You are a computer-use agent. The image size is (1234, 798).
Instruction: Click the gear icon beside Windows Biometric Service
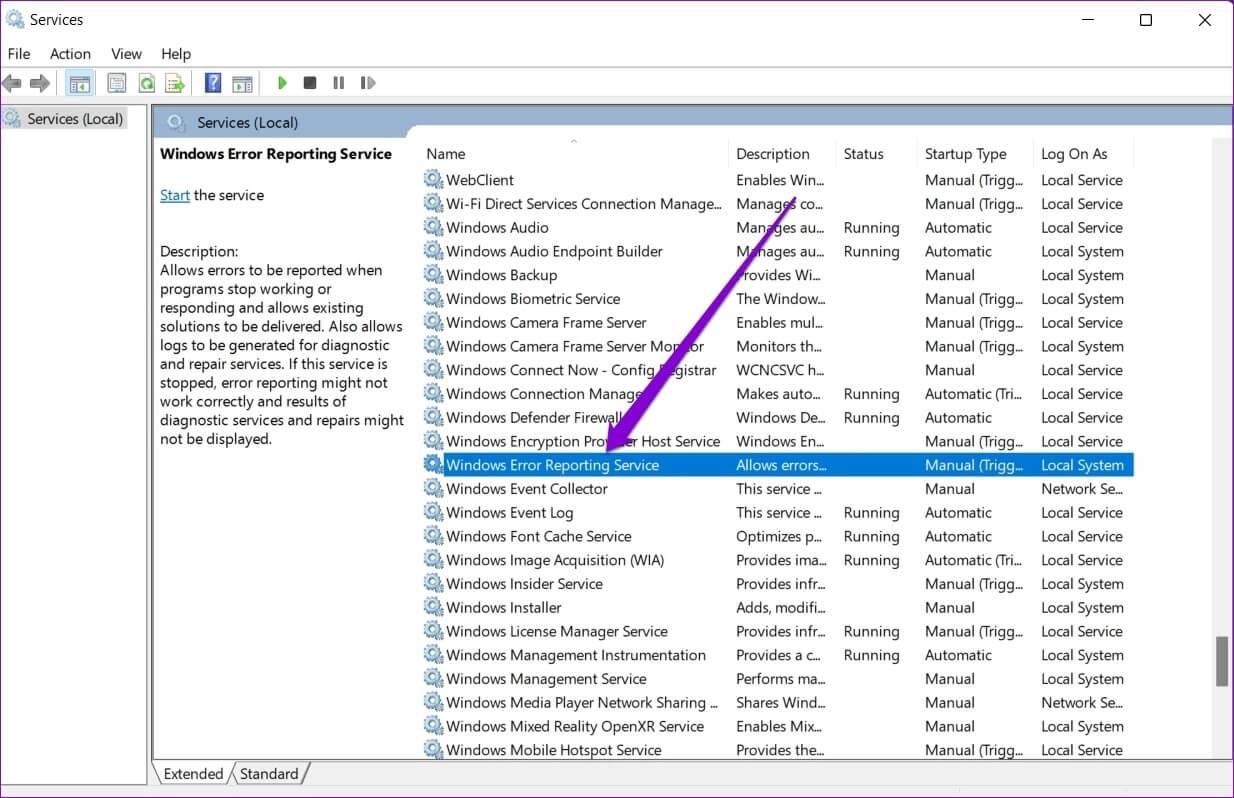point(433,299)
